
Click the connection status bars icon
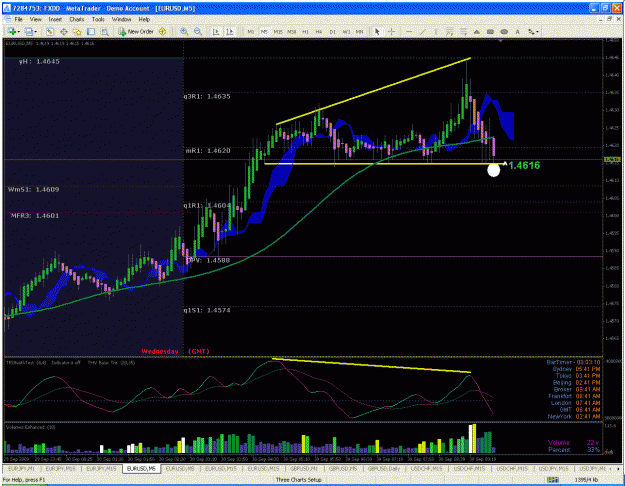click(x=553, y=480)
